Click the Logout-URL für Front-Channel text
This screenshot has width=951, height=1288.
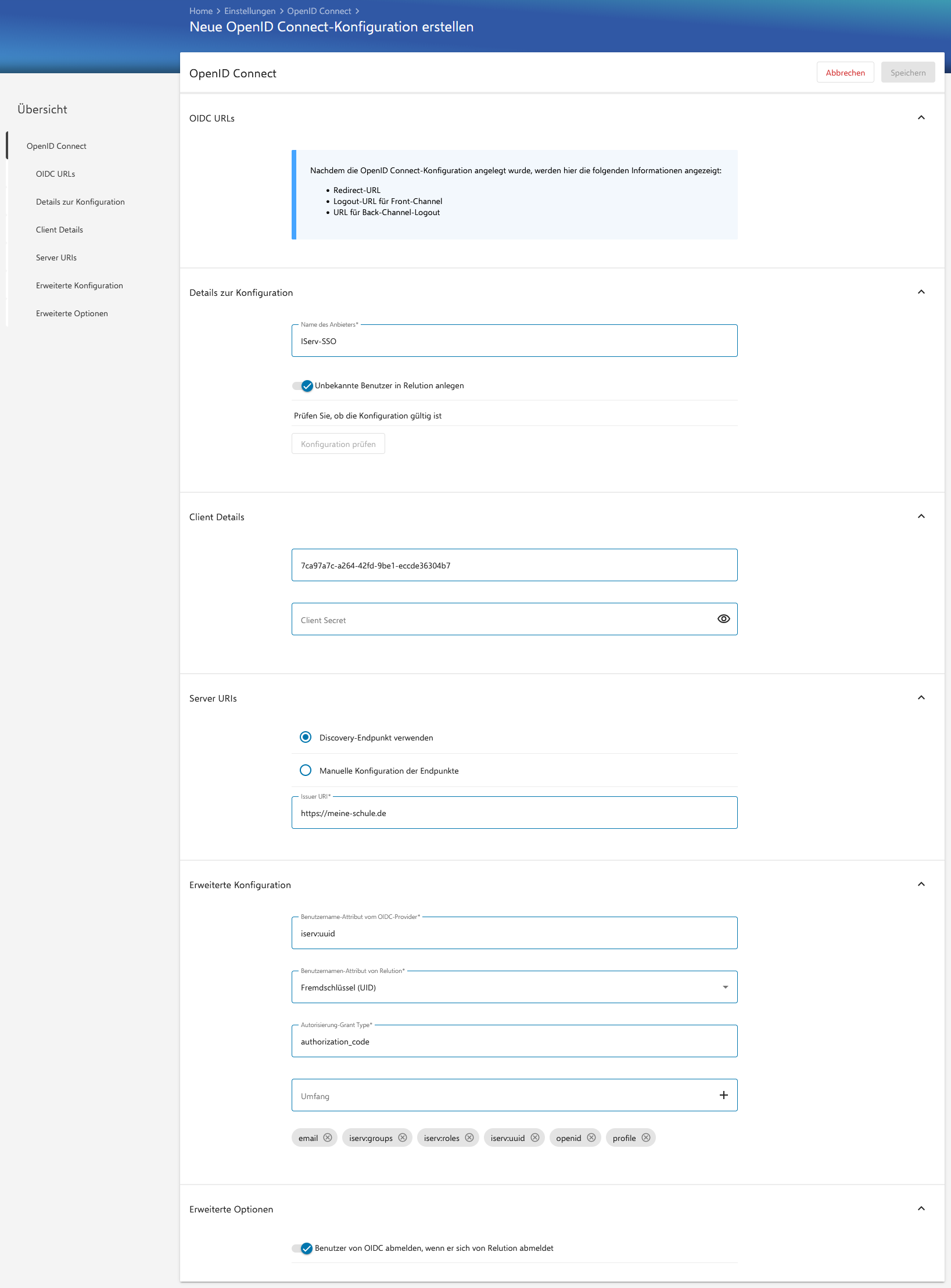tap(387, 201)
